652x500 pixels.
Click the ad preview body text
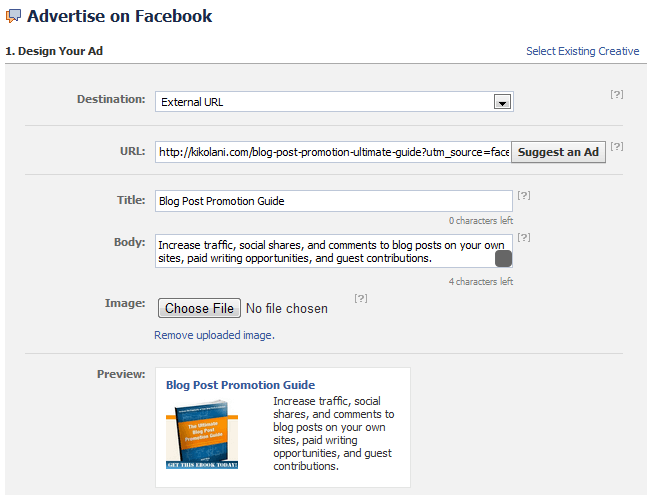(x=334, y=433)
